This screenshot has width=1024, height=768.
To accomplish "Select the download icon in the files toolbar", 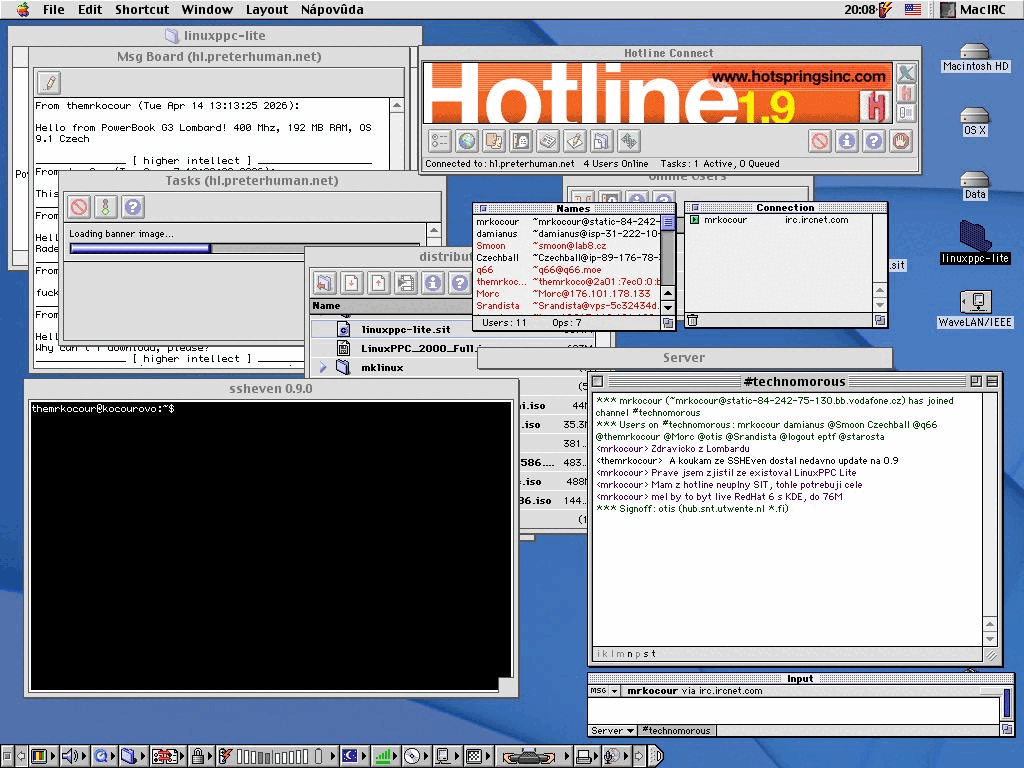I will (350, 283).
